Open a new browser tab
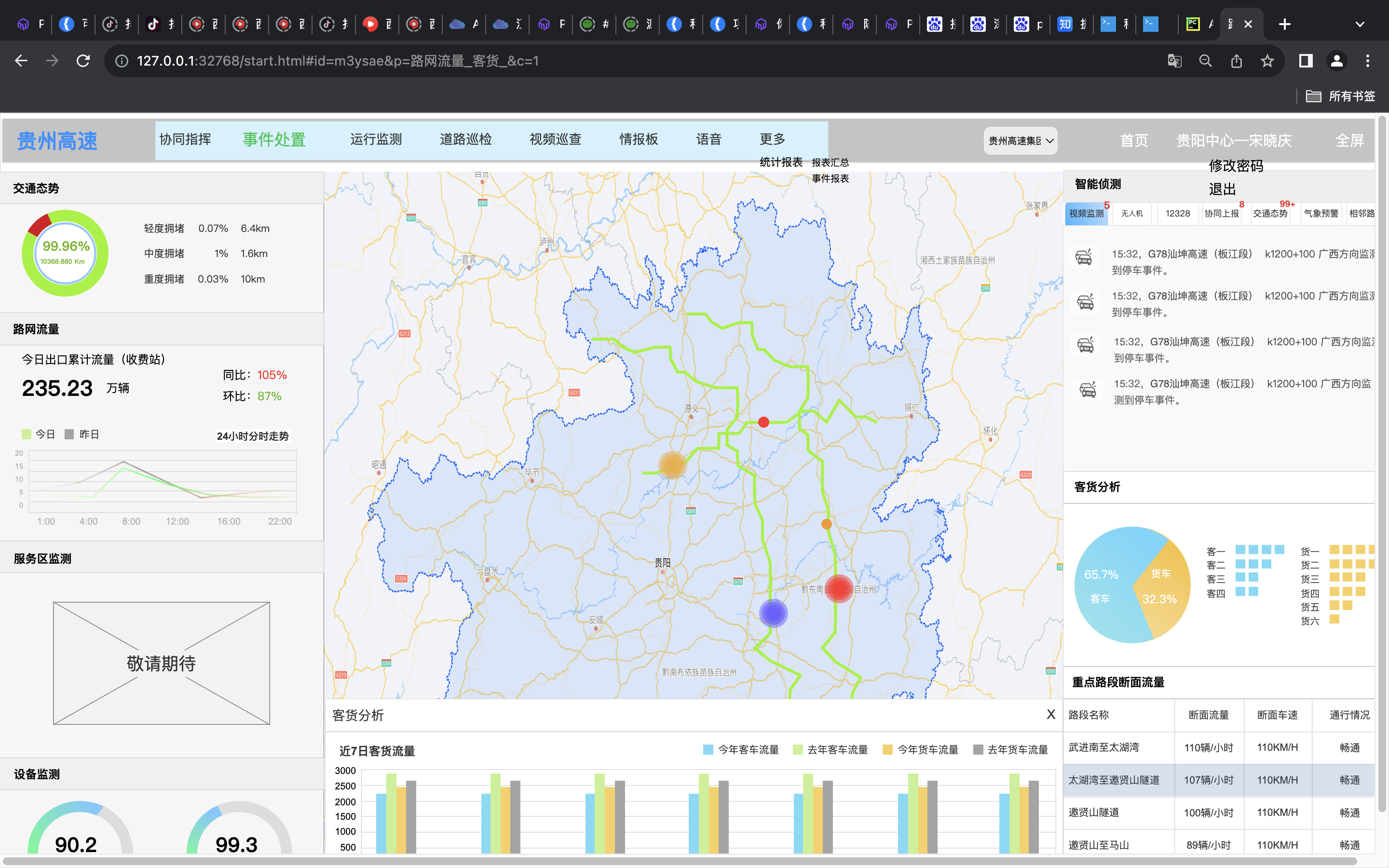Viewport: 1389px width, 868px height. pos(1284,24)
